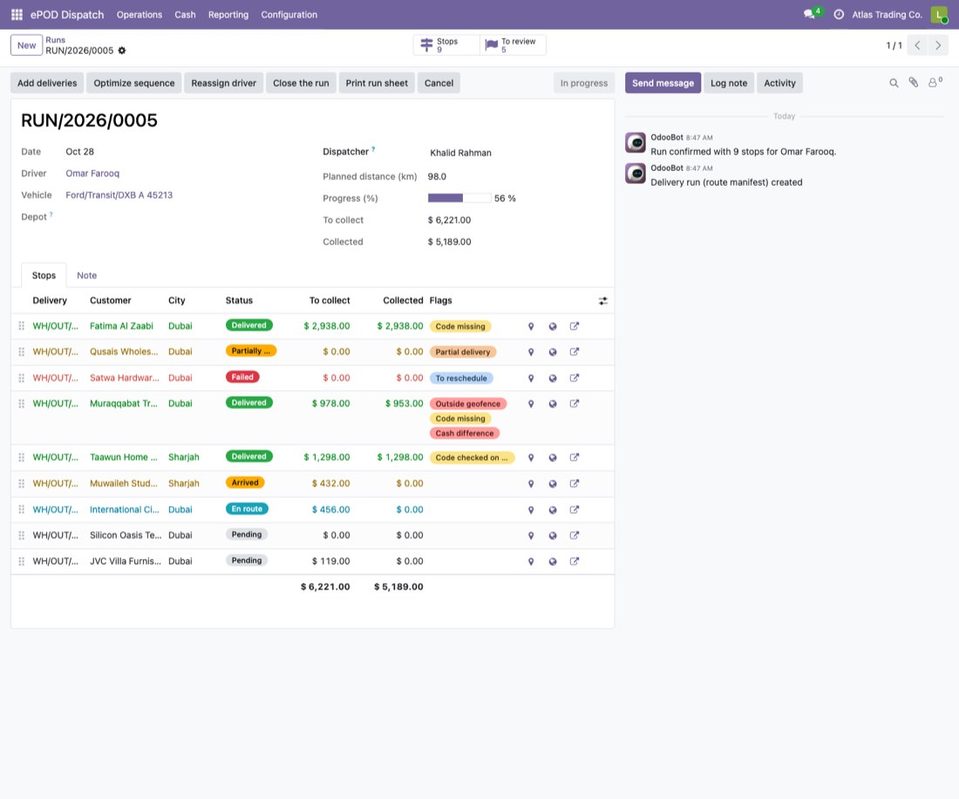Open the Configuration menu

tap(289, 15)
